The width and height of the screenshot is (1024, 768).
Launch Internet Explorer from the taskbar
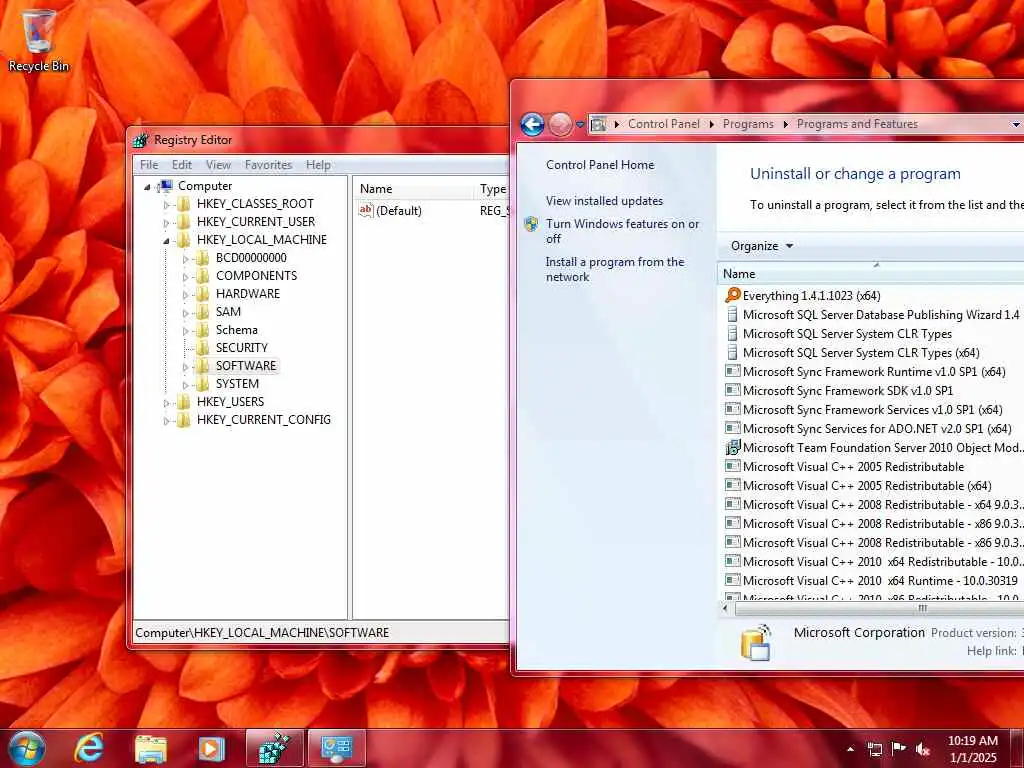coord(88,748)
